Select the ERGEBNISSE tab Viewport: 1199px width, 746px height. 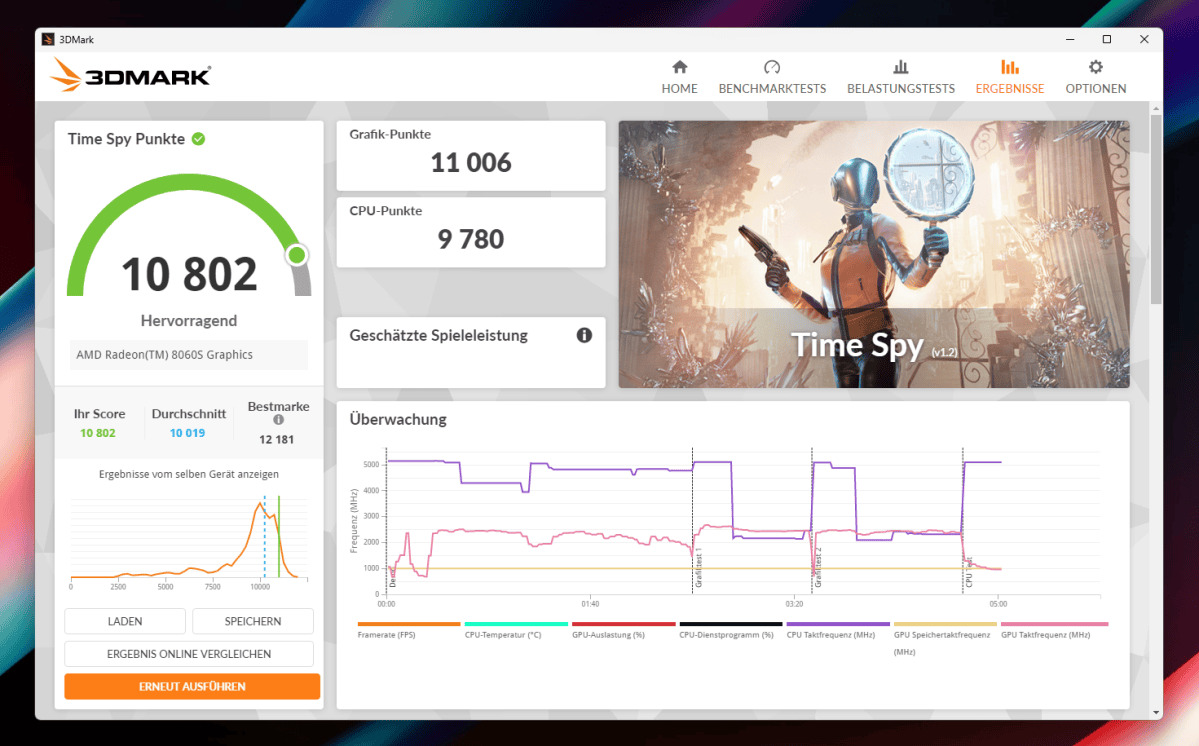tap(1009, 77)
